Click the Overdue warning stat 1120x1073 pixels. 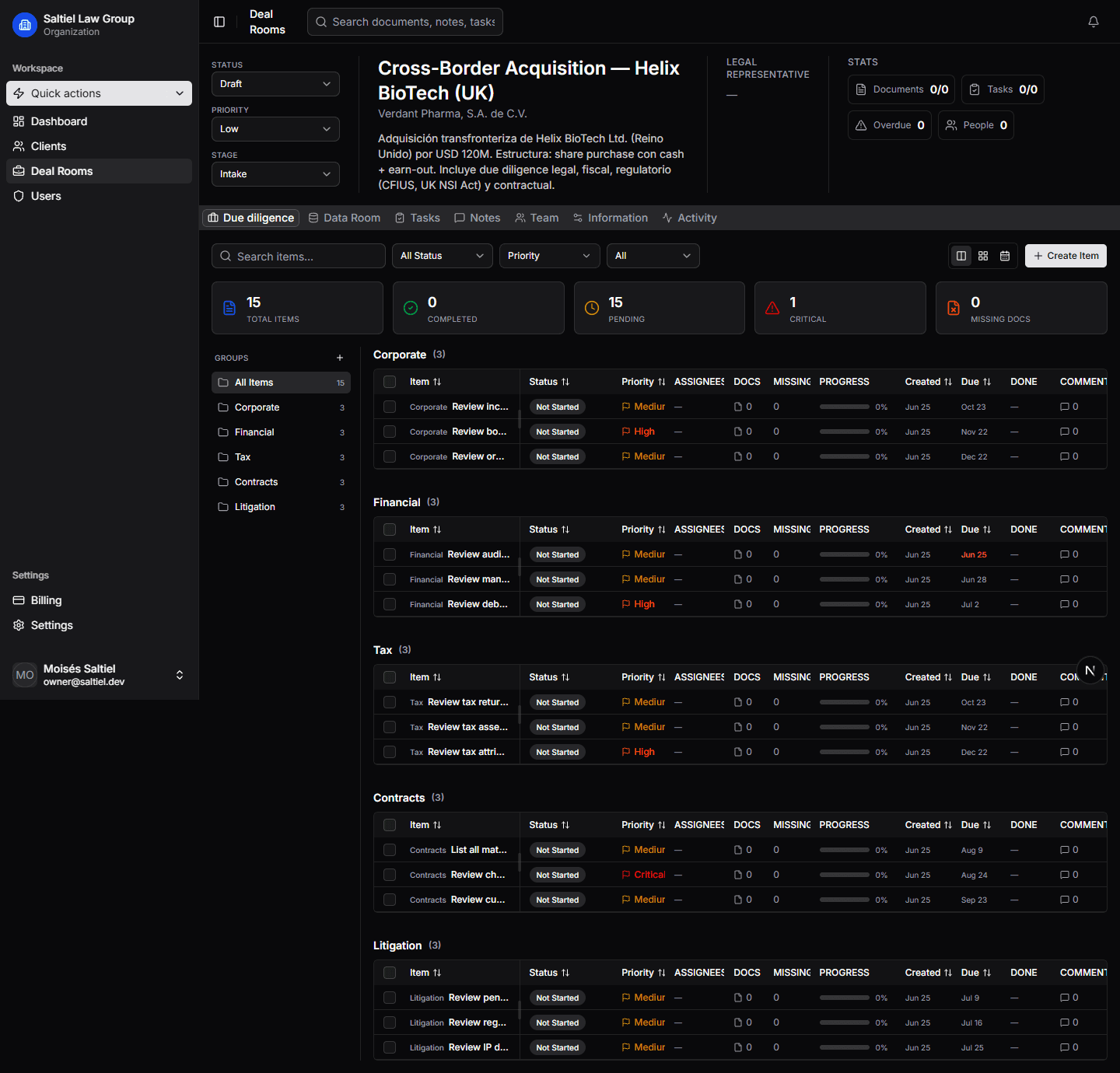pos(890,125)
